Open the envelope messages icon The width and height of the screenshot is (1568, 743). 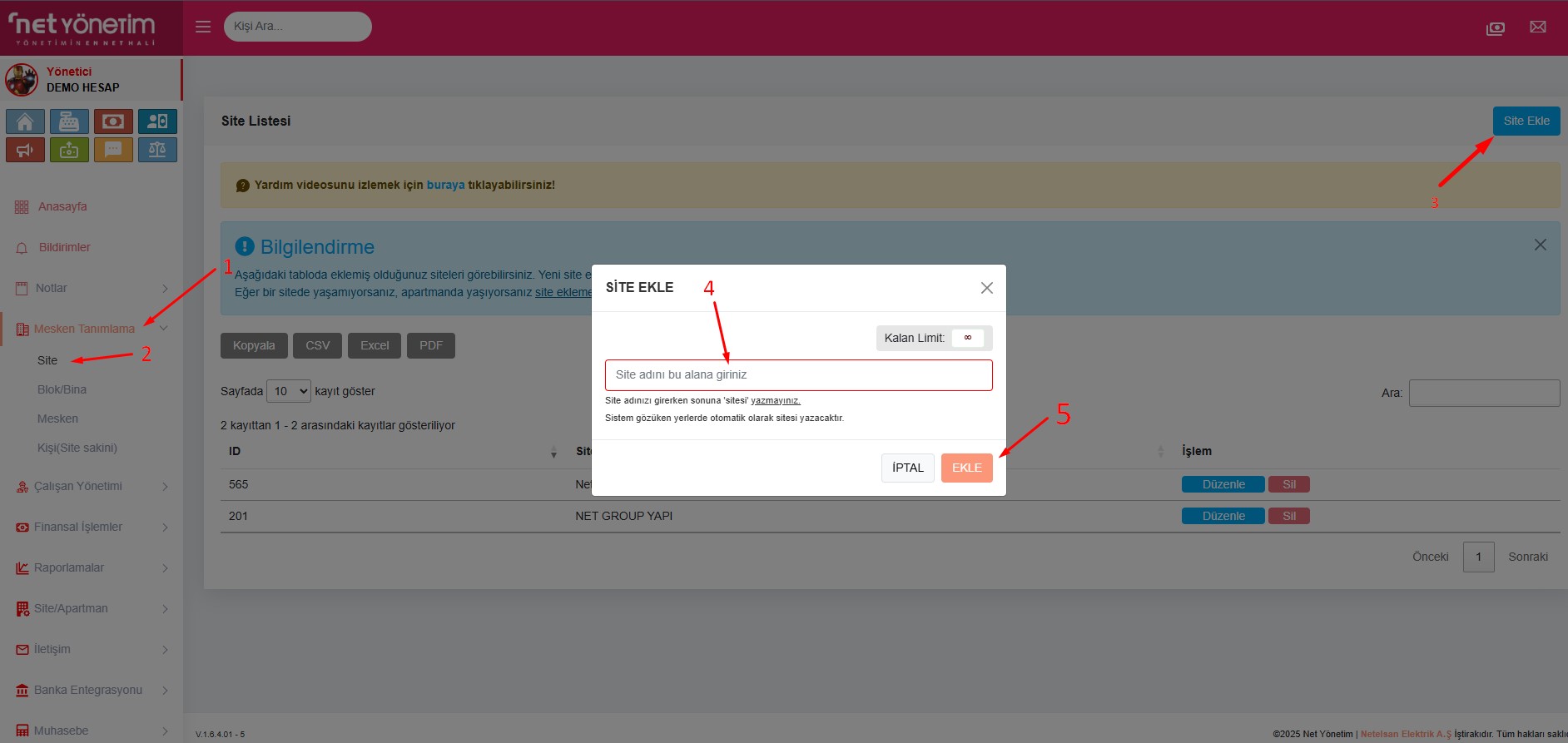1538,27
